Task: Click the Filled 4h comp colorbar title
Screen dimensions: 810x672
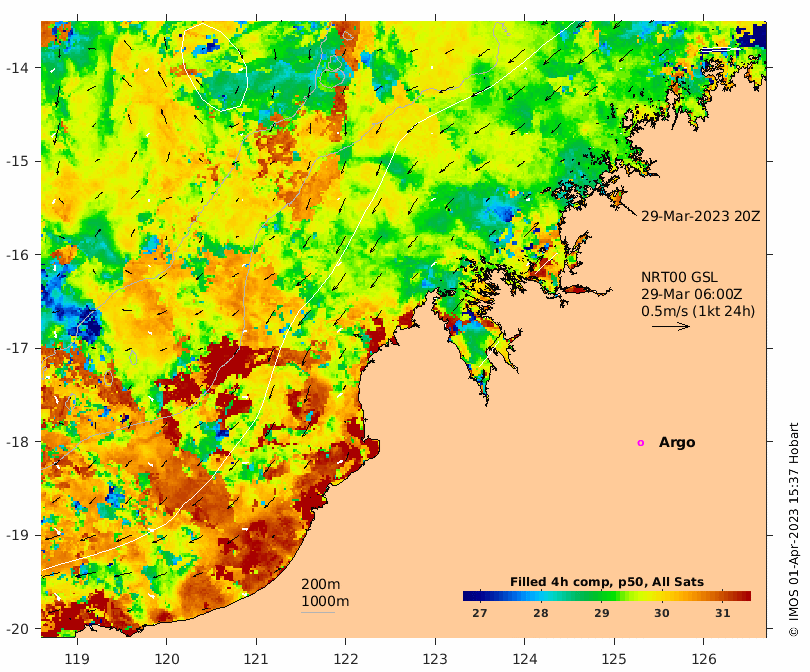Action: click(607, 582)
